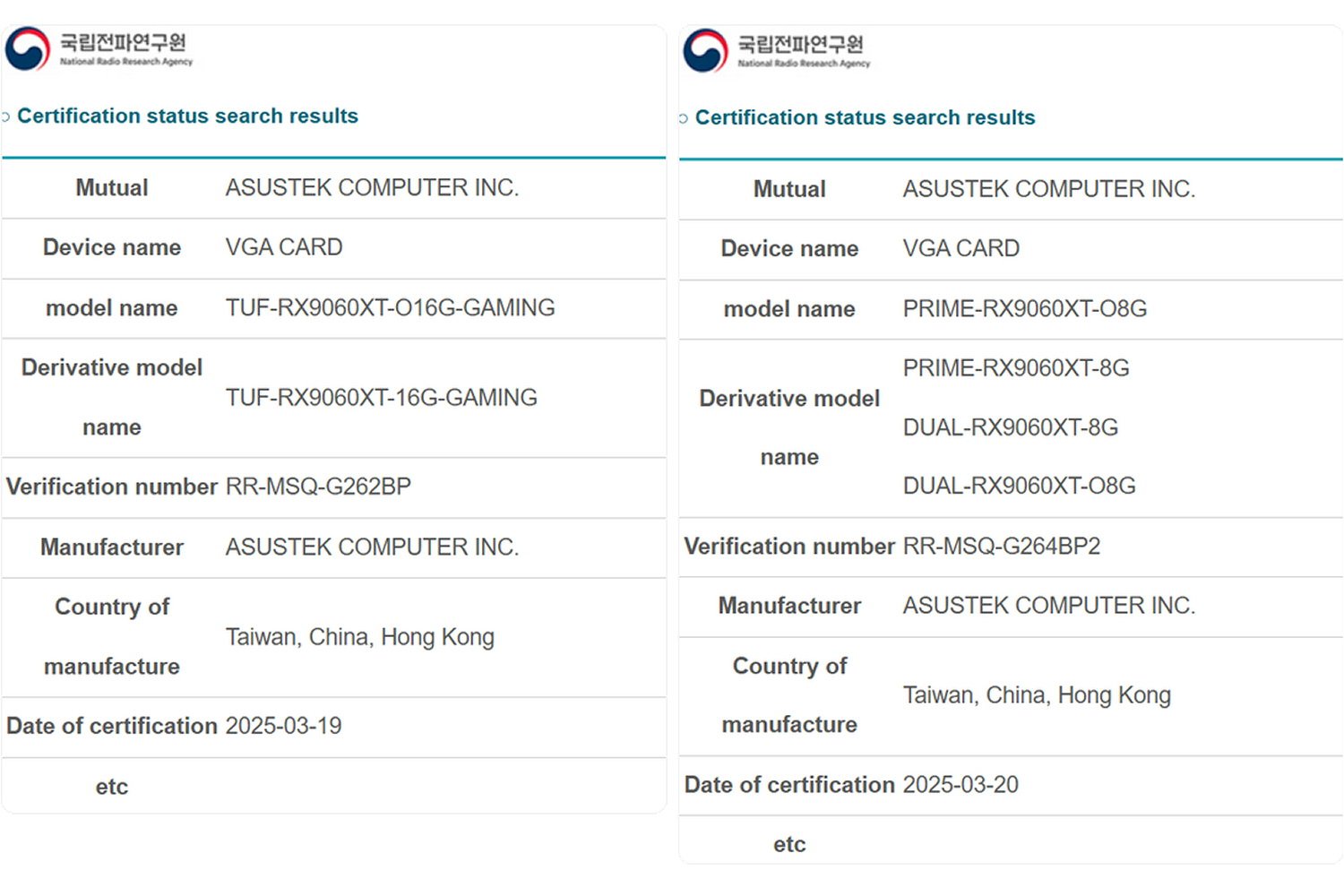This screenshot has height=896, width=1344.
Task: Select certification date 2025-03-20
Action: (x=961, y=784)
